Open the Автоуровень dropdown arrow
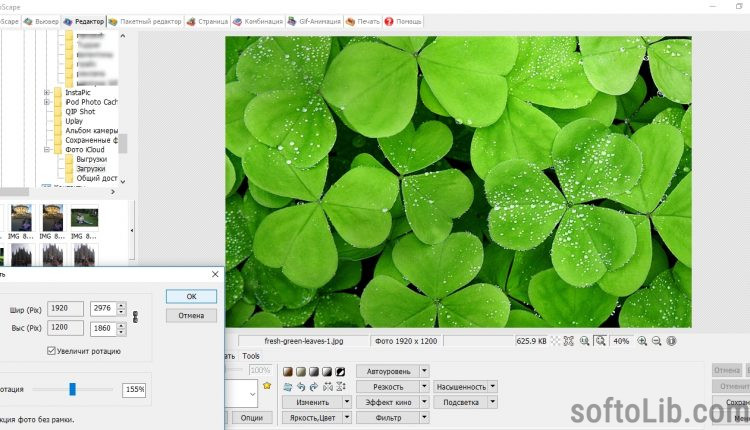The height and width of the screenshot is (430, 750). [x=424, y=371]
